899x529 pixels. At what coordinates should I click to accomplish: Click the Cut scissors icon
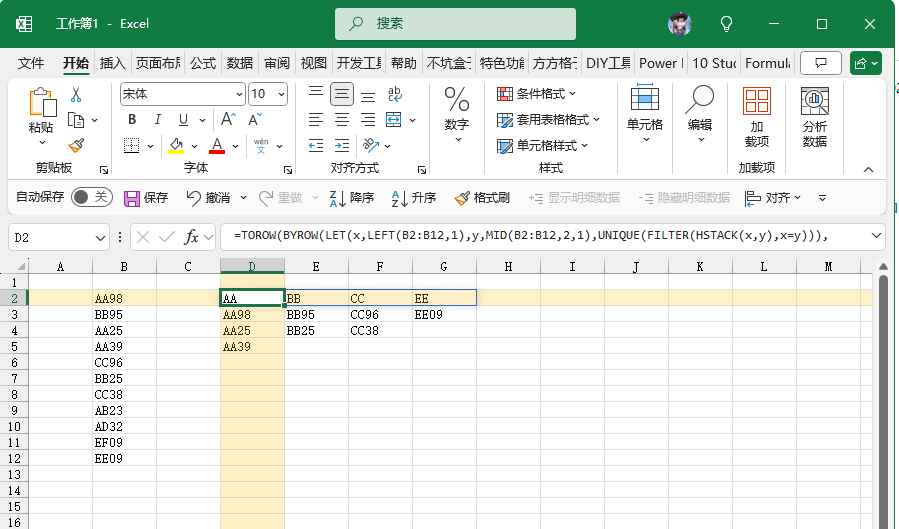click(76, 95)
